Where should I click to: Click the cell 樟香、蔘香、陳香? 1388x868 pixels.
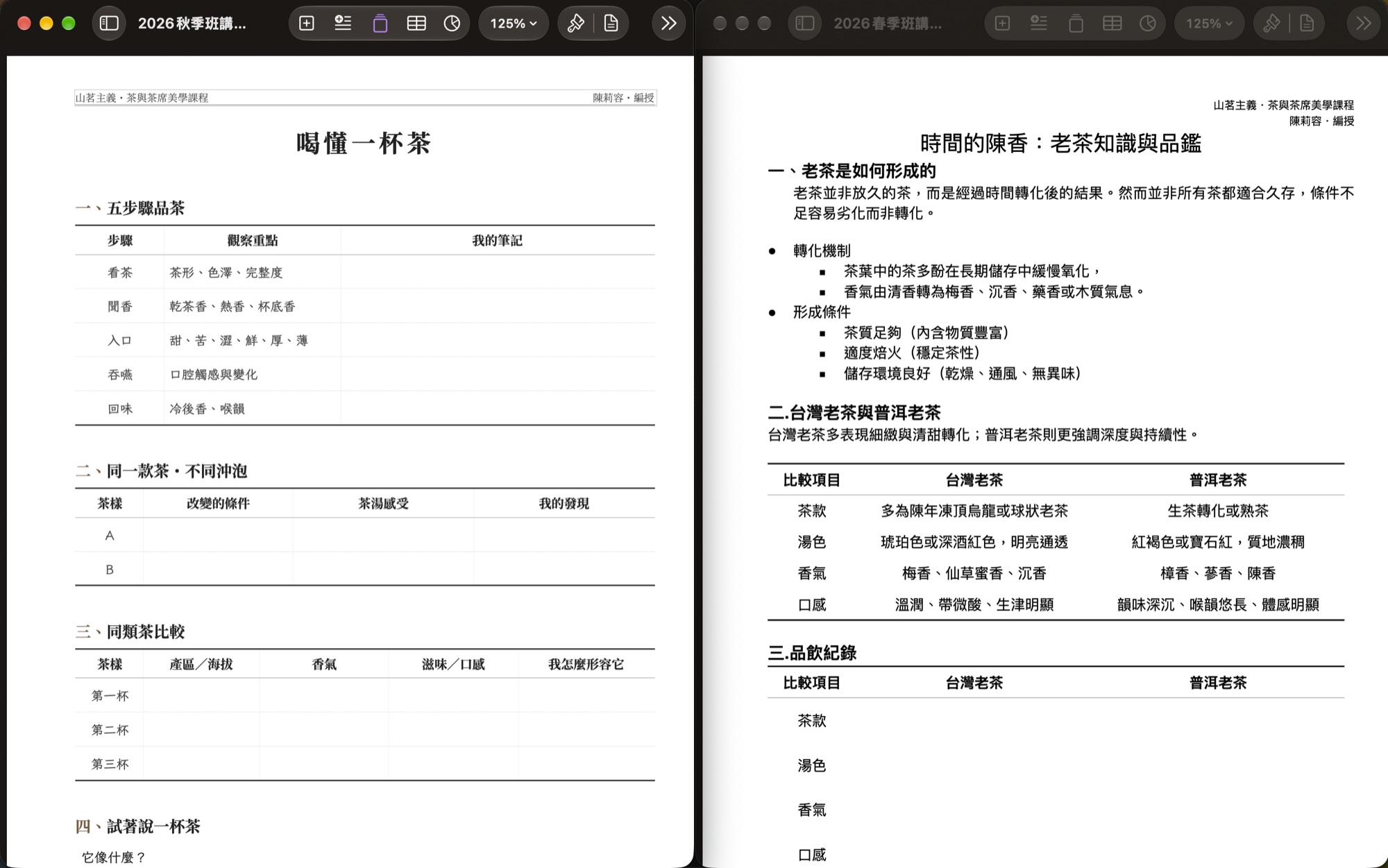click(1218, 574)
